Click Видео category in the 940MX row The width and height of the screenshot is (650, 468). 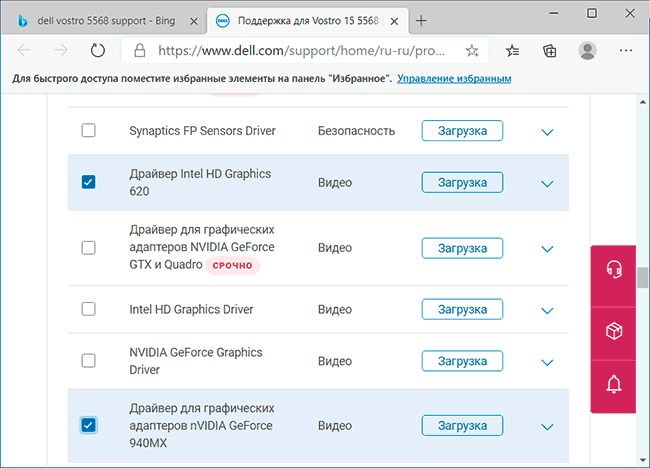click(335, 426)
